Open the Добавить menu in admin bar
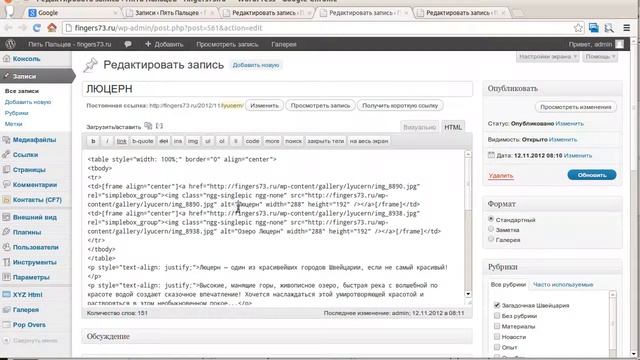The width and height of the screenshot is (640, 360). tap(164, 44)
